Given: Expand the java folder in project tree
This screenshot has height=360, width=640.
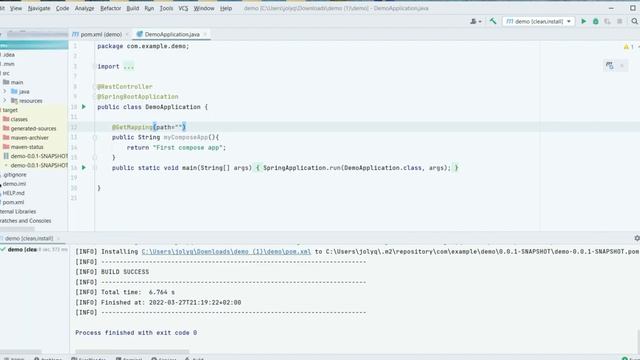Looking at the screenshot, I should tap(4, 91).
